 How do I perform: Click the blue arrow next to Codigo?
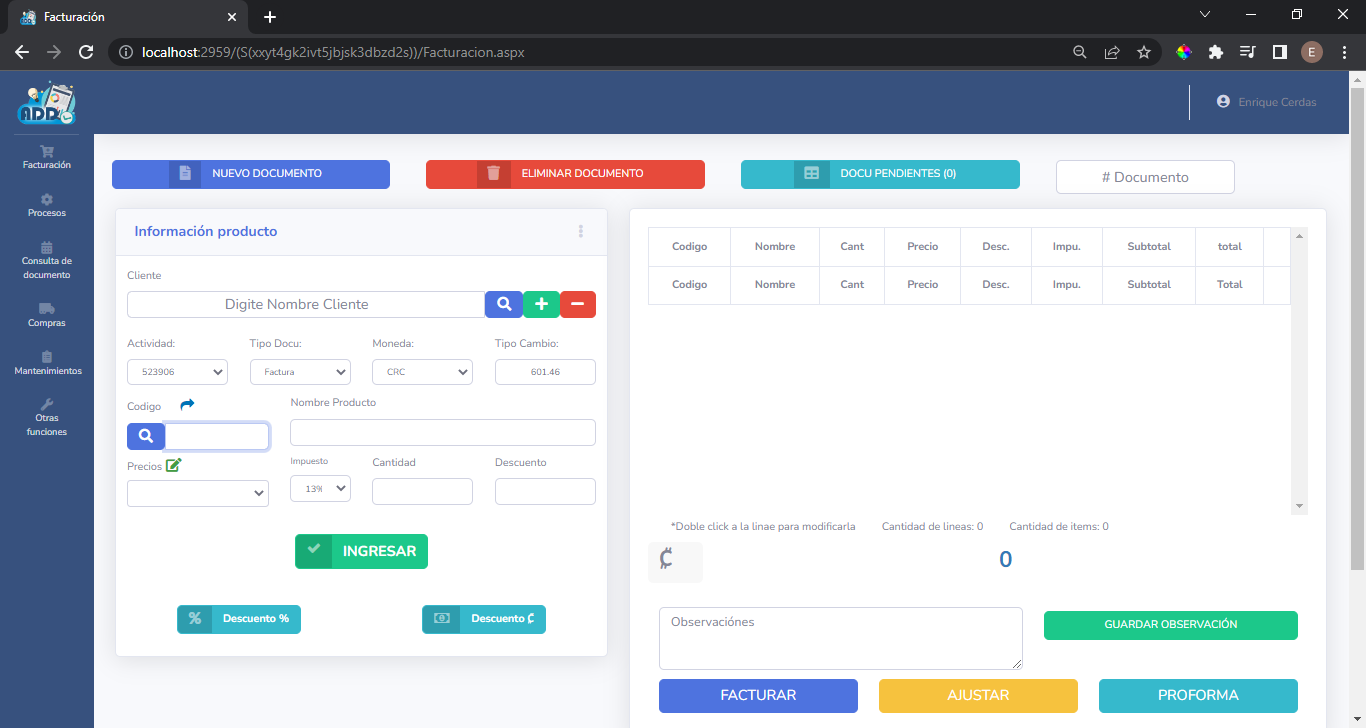pyautogui.click(x=187, y=405)
